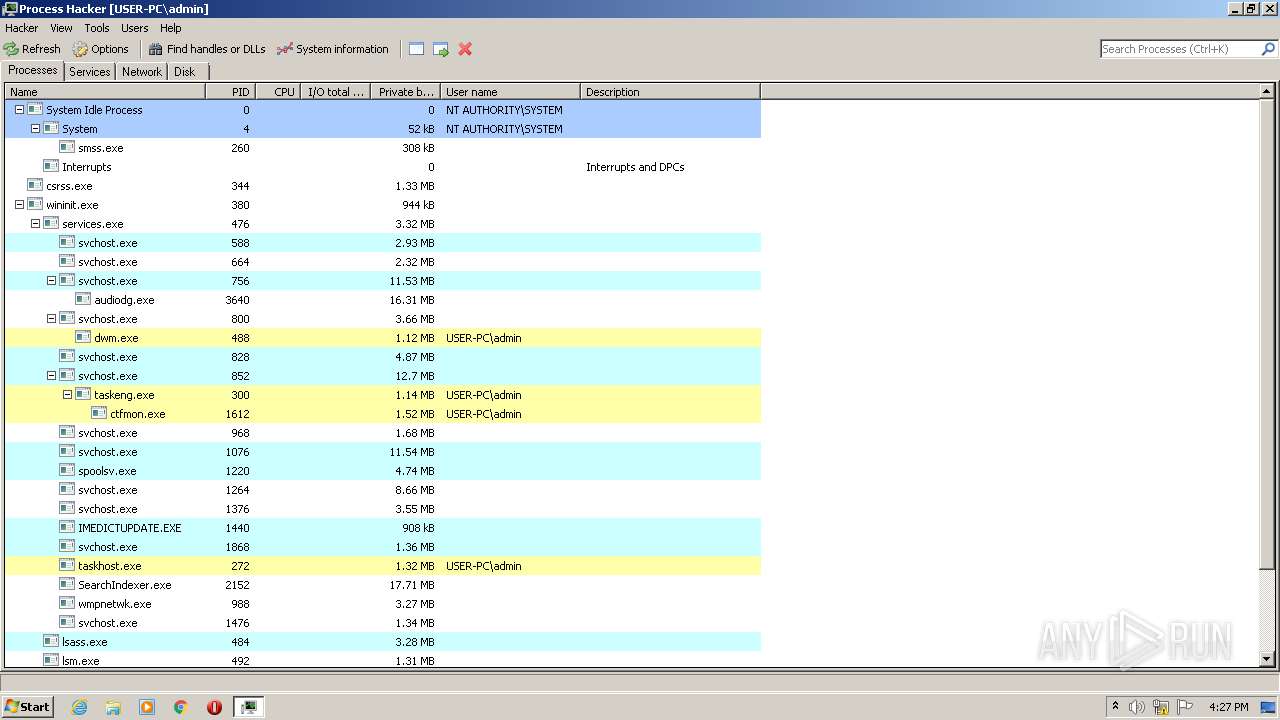Collapse the services.exe tree node
This screenshot has width=1280, height=720.
(x=35, y=224)
